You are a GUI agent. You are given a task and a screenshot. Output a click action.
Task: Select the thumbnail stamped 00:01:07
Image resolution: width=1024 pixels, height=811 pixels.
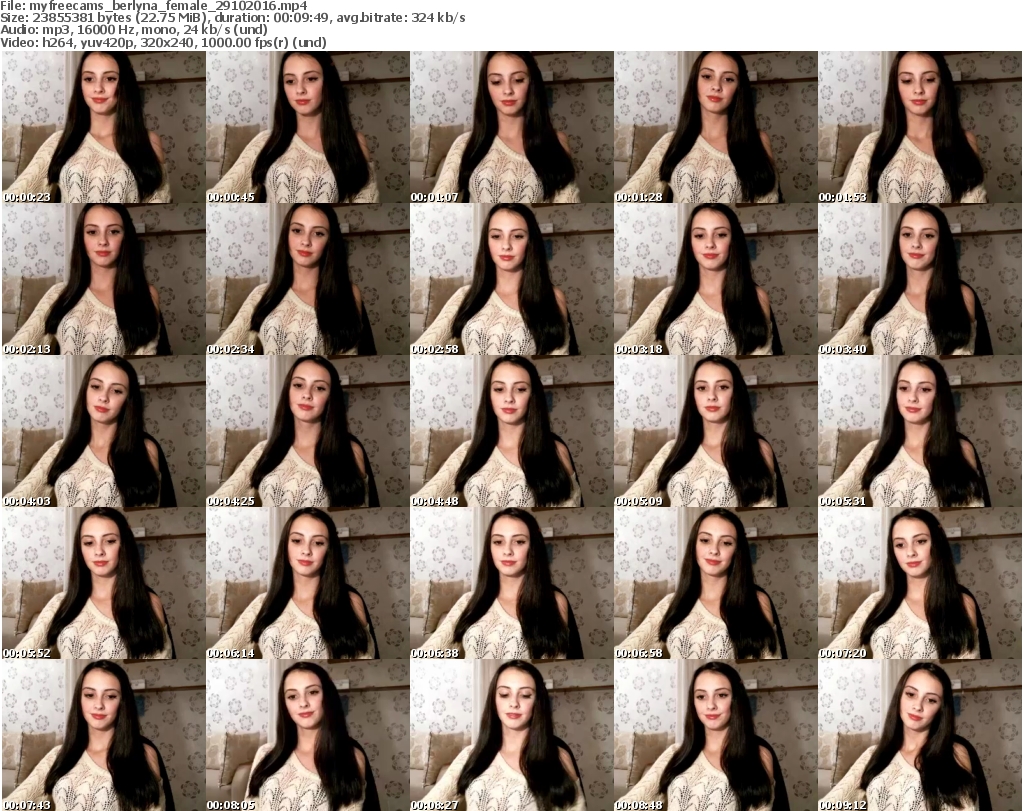(x=511, y=127)
